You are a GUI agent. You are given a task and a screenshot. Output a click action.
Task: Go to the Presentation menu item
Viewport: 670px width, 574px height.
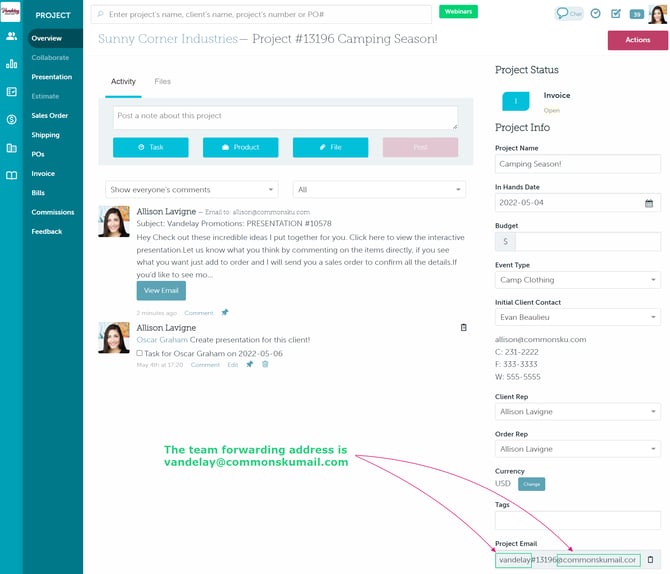pyautogui.click(x=51, y=77)
